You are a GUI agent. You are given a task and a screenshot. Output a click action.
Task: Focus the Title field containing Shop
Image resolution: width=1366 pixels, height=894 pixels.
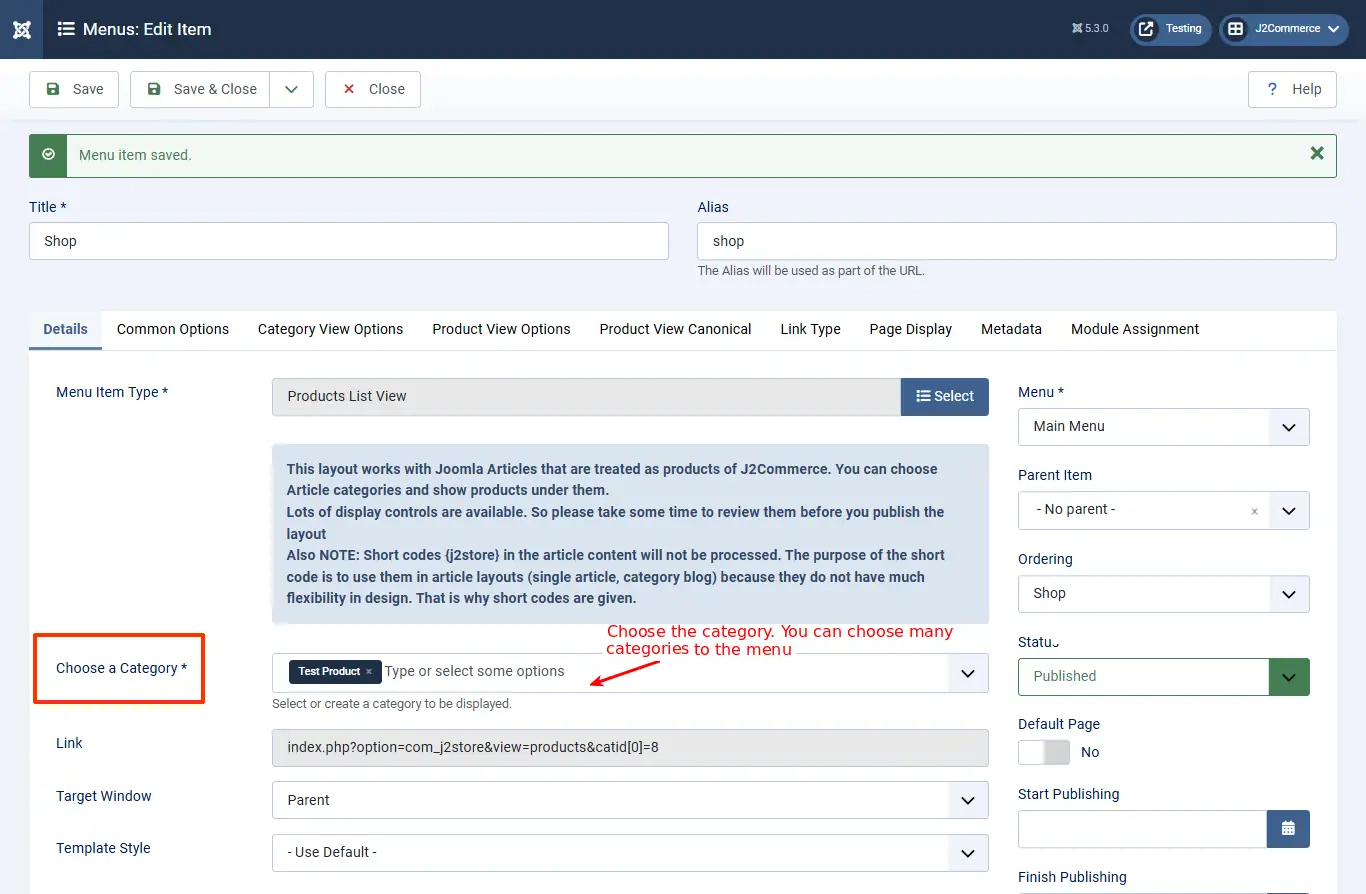(349, 241)
